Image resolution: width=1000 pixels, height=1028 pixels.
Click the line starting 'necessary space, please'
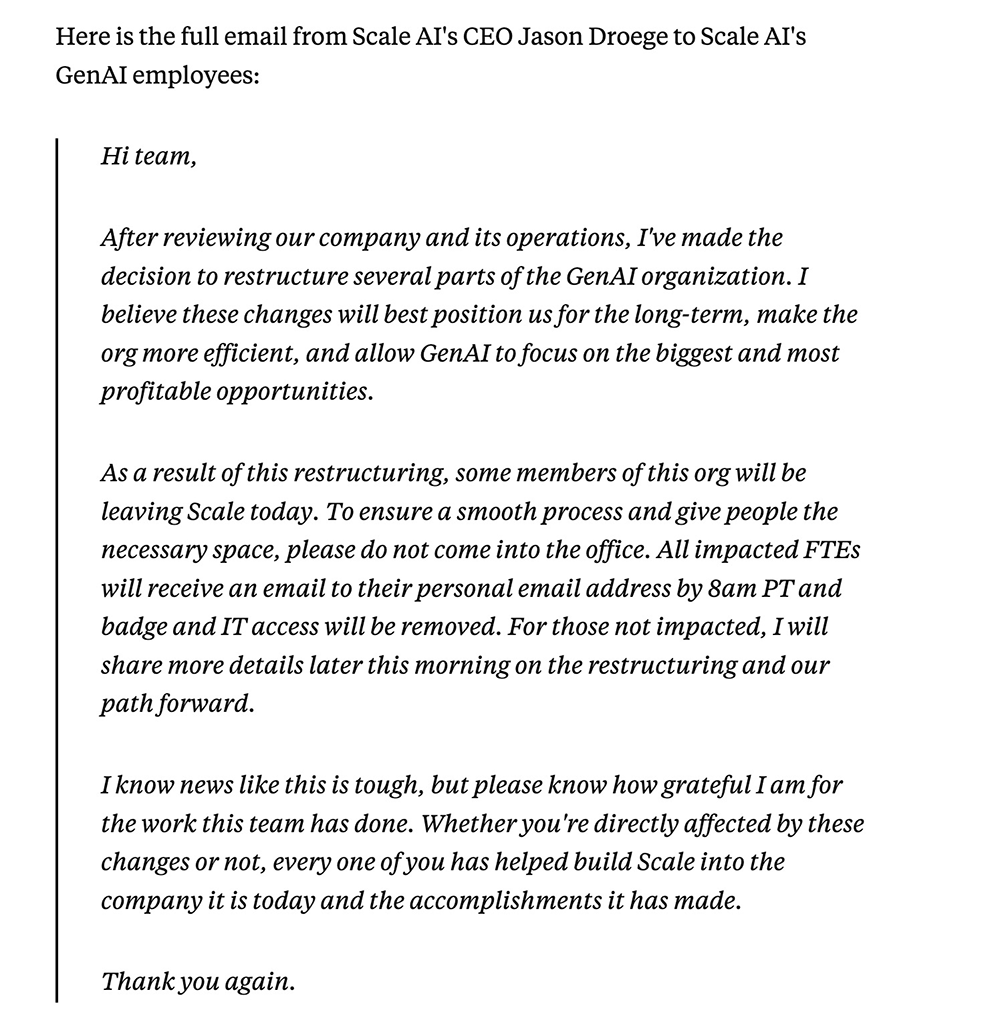480,550
